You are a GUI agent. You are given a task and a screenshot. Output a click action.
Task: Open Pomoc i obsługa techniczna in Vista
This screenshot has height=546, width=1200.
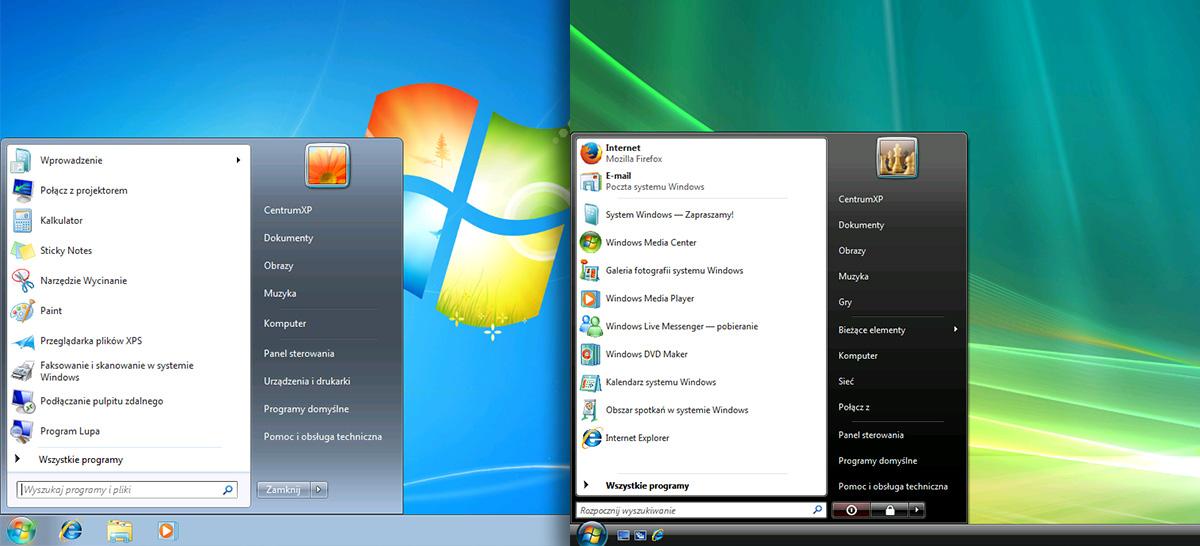tap(893, 486)
